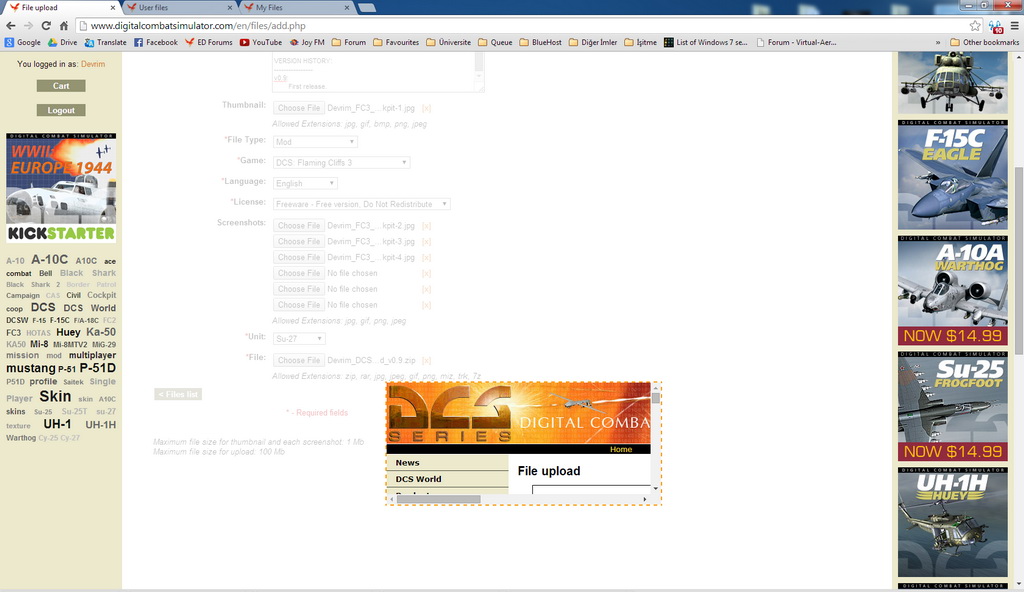Viewport: 1024px width, 592px height.
Task: Open the Google bookmark
Action: (x=23, y=42)
